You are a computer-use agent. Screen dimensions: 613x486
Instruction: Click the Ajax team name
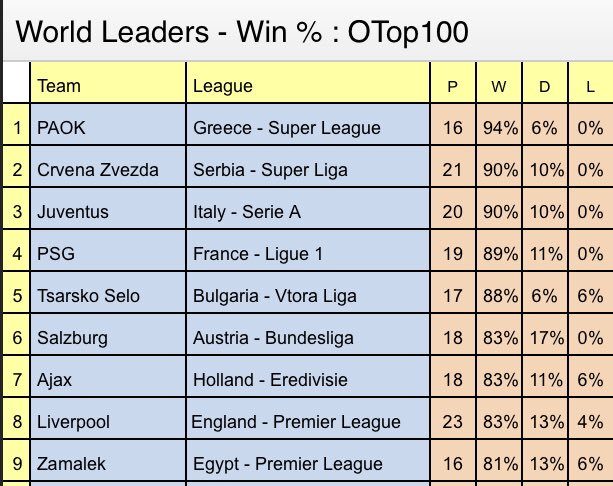click(54, 380)
